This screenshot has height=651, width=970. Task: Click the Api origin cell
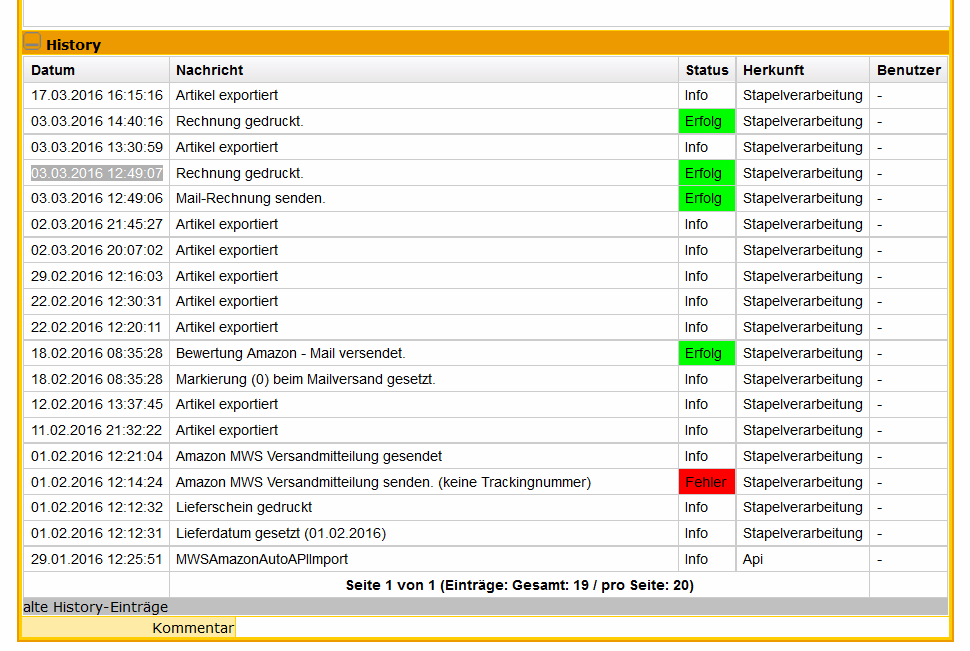pyautogui.click(x=753, y=559)
